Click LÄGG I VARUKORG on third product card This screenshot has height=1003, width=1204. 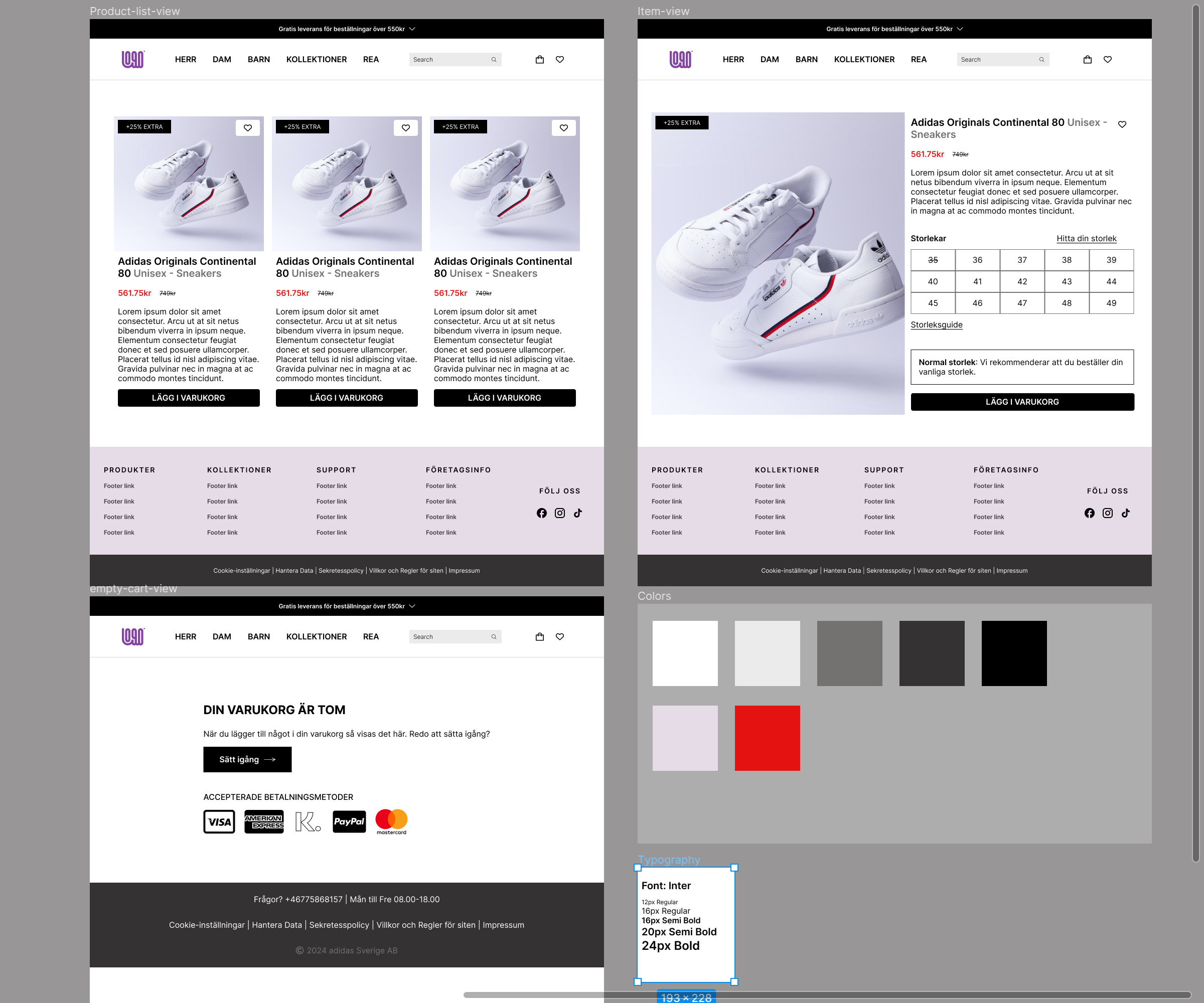[505, 398]
